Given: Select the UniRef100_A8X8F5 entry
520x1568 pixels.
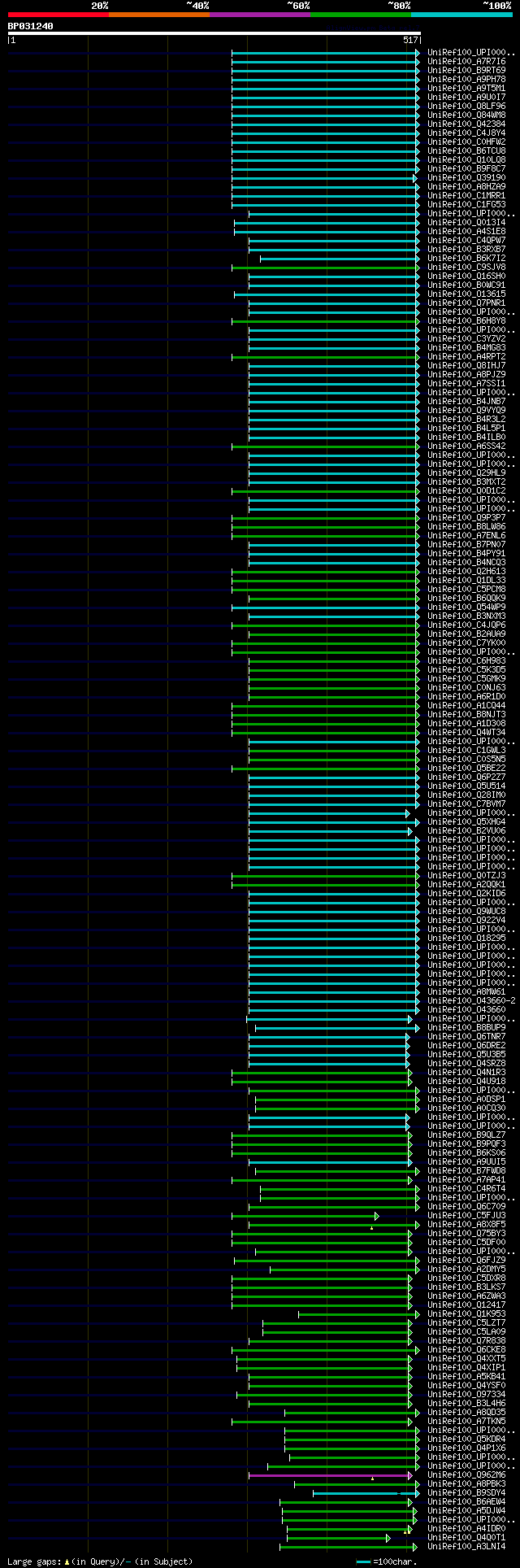Looking at the screenshot, I should (466, 1225).
